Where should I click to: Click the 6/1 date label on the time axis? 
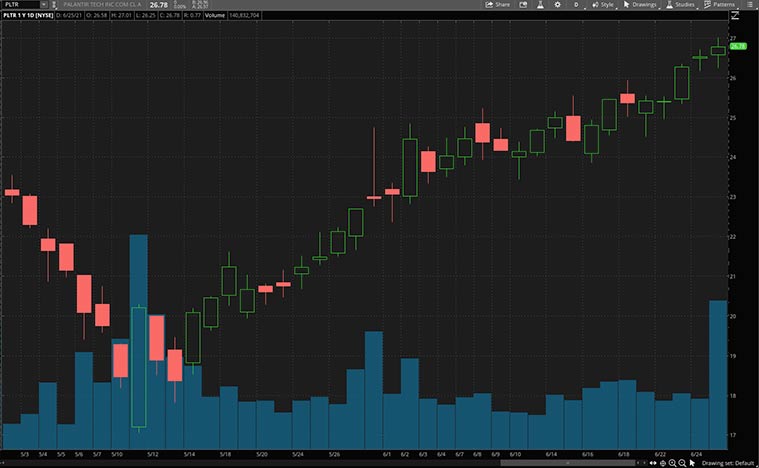(x=387, y=454)
